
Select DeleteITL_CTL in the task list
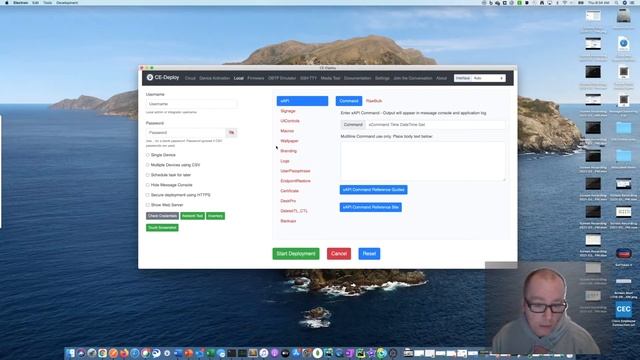coord(294,211)
